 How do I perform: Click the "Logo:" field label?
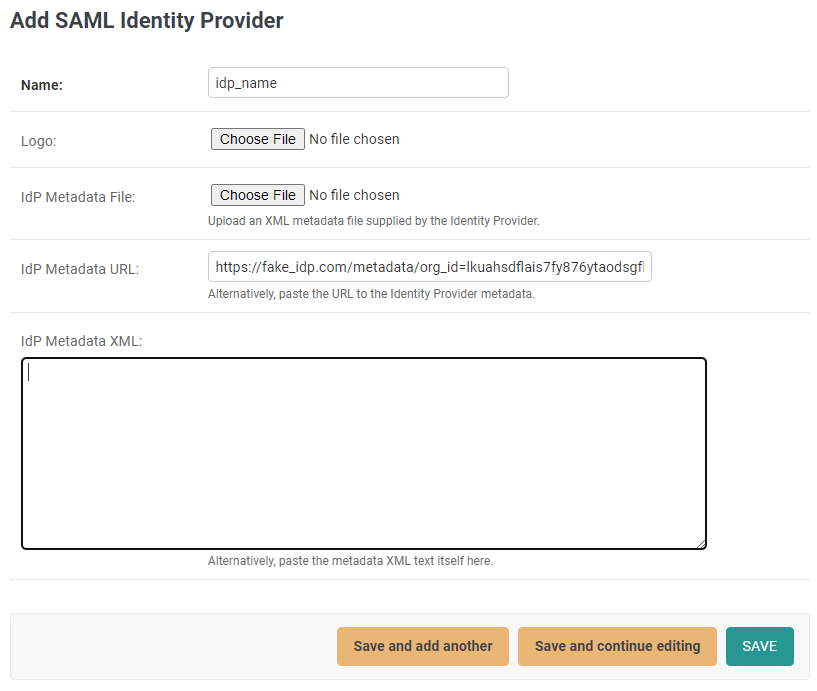click(39, 141)
